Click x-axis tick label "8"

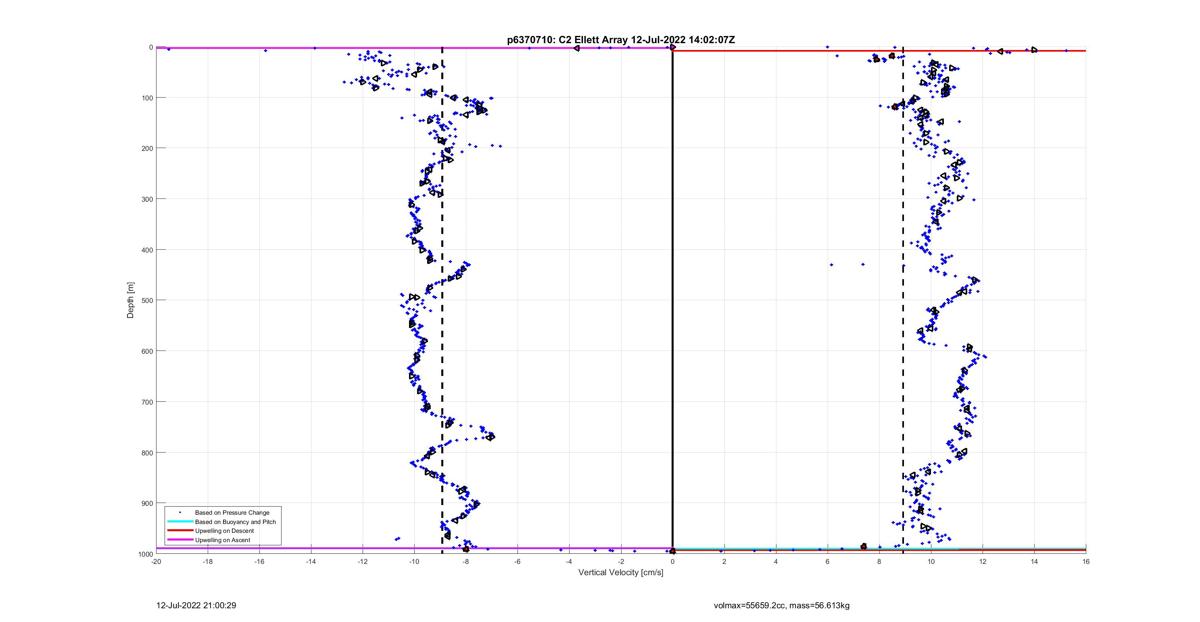[879, 562]
